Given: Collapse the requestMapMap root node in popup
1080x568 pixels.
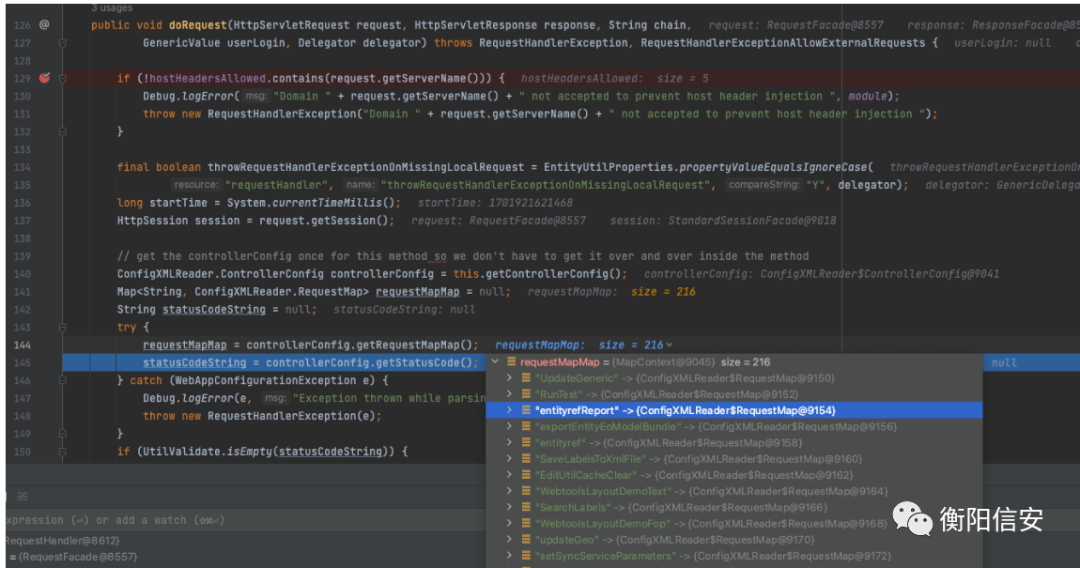Looking at the screenshot, I should click(495, 361).
